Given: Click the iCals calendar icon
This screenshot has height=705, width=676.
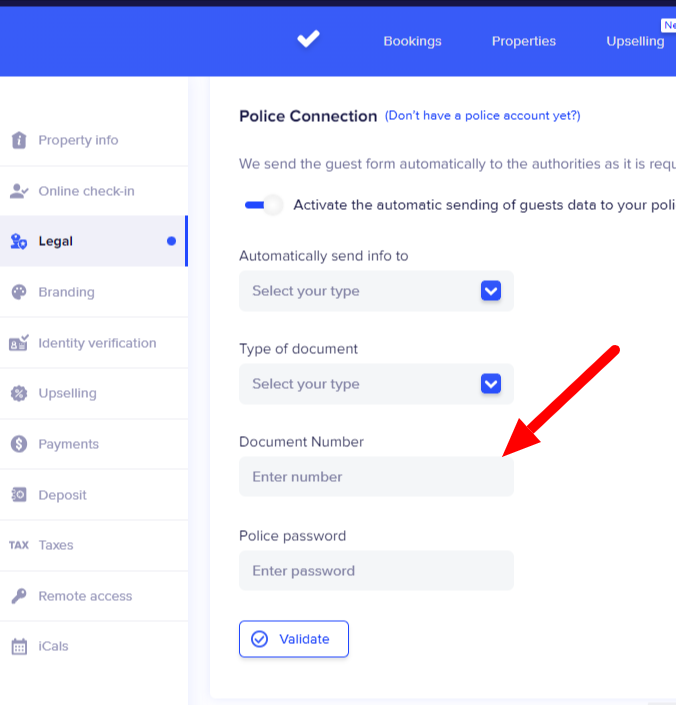Looking at the screenshot, I should [x=18, y=647].
